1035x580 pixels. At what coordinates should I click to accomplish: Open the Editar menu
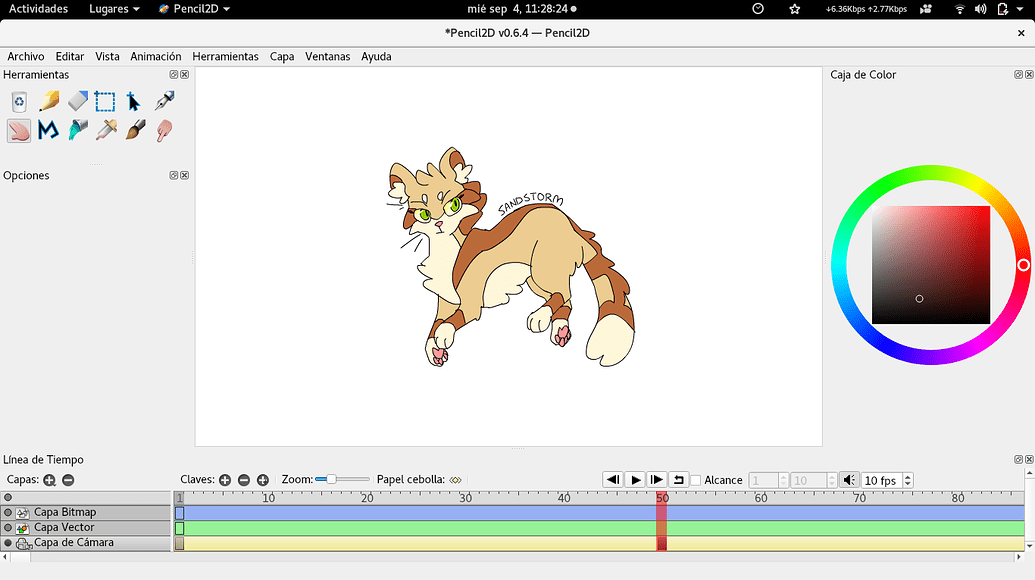(69, 57)
